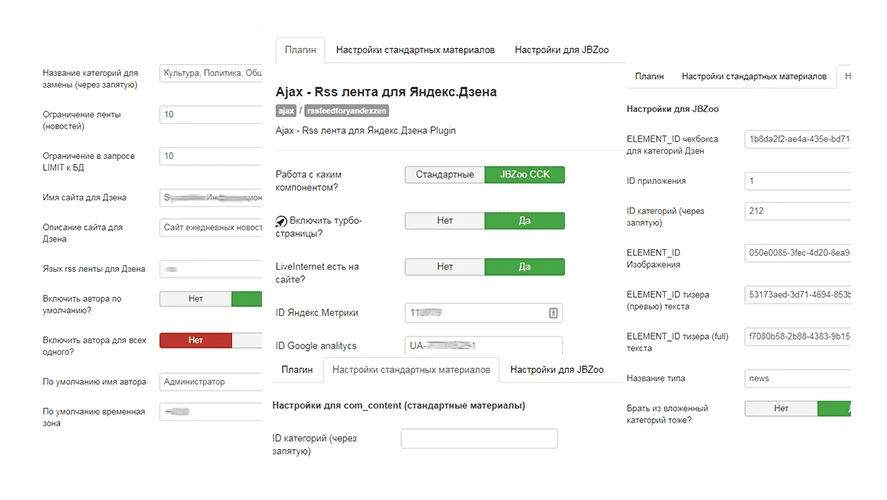This screenshot has width=887, height=500.
Task: Click ELEMENT_ID image field starting 050e0085
Action: 798,253
